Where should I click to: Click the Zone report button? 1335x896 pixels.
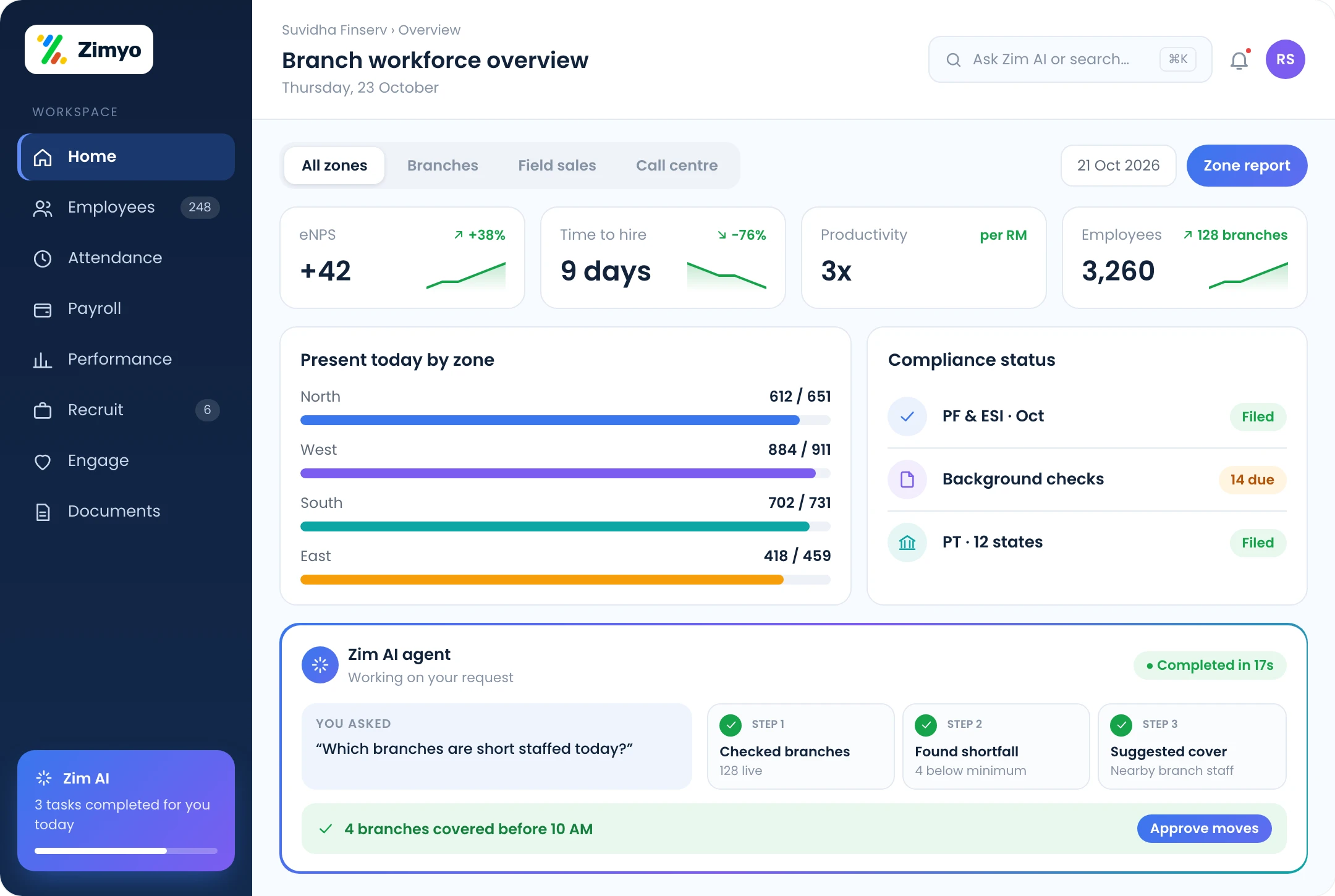point(1247,166)
